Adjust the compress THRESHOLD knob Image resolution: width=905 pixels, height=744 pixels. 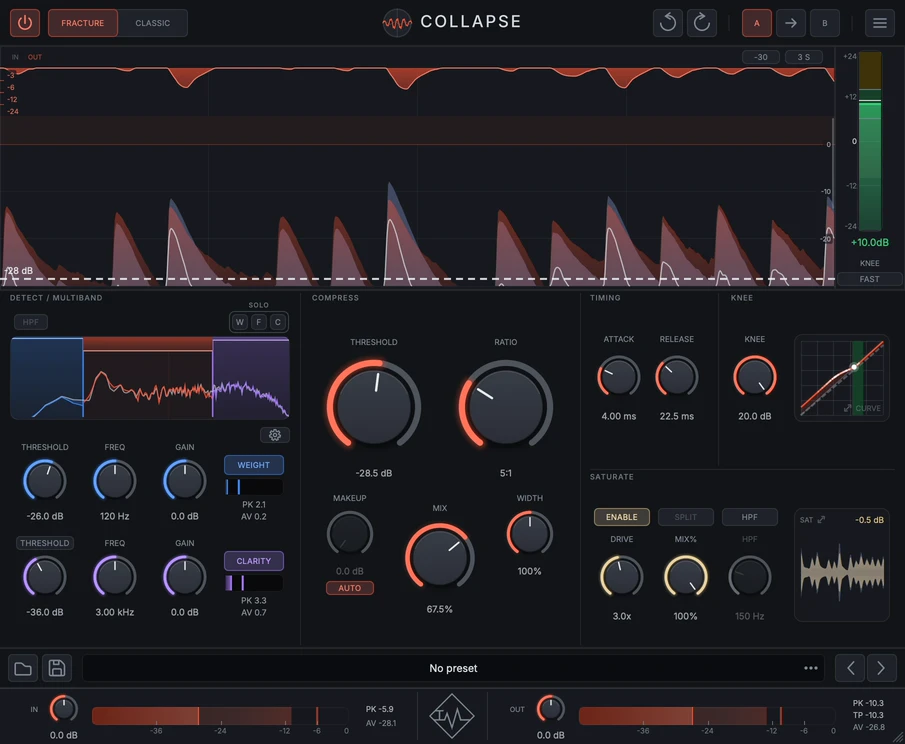click(x=373, y=406)
